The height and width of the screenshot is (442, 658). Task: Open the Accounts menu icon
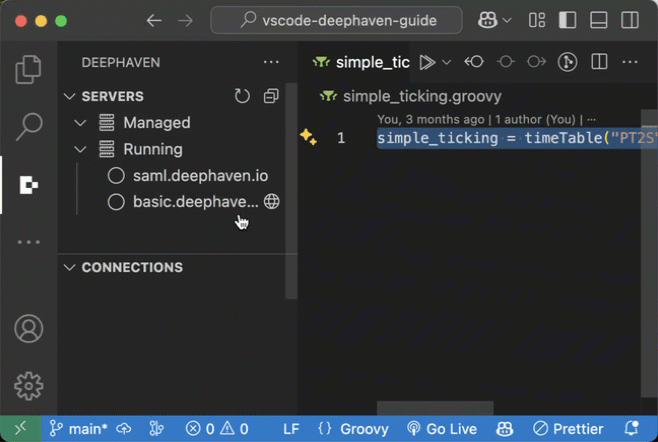29,328
